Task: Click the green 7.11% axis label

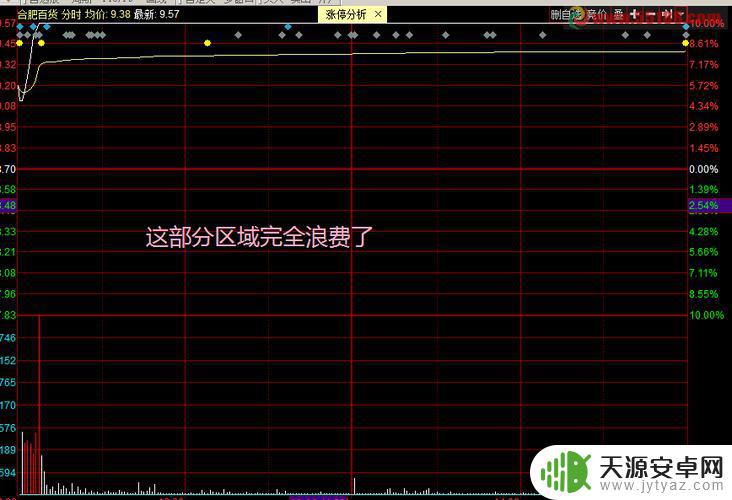Action: pyautogui.click(x=704, y=273)
